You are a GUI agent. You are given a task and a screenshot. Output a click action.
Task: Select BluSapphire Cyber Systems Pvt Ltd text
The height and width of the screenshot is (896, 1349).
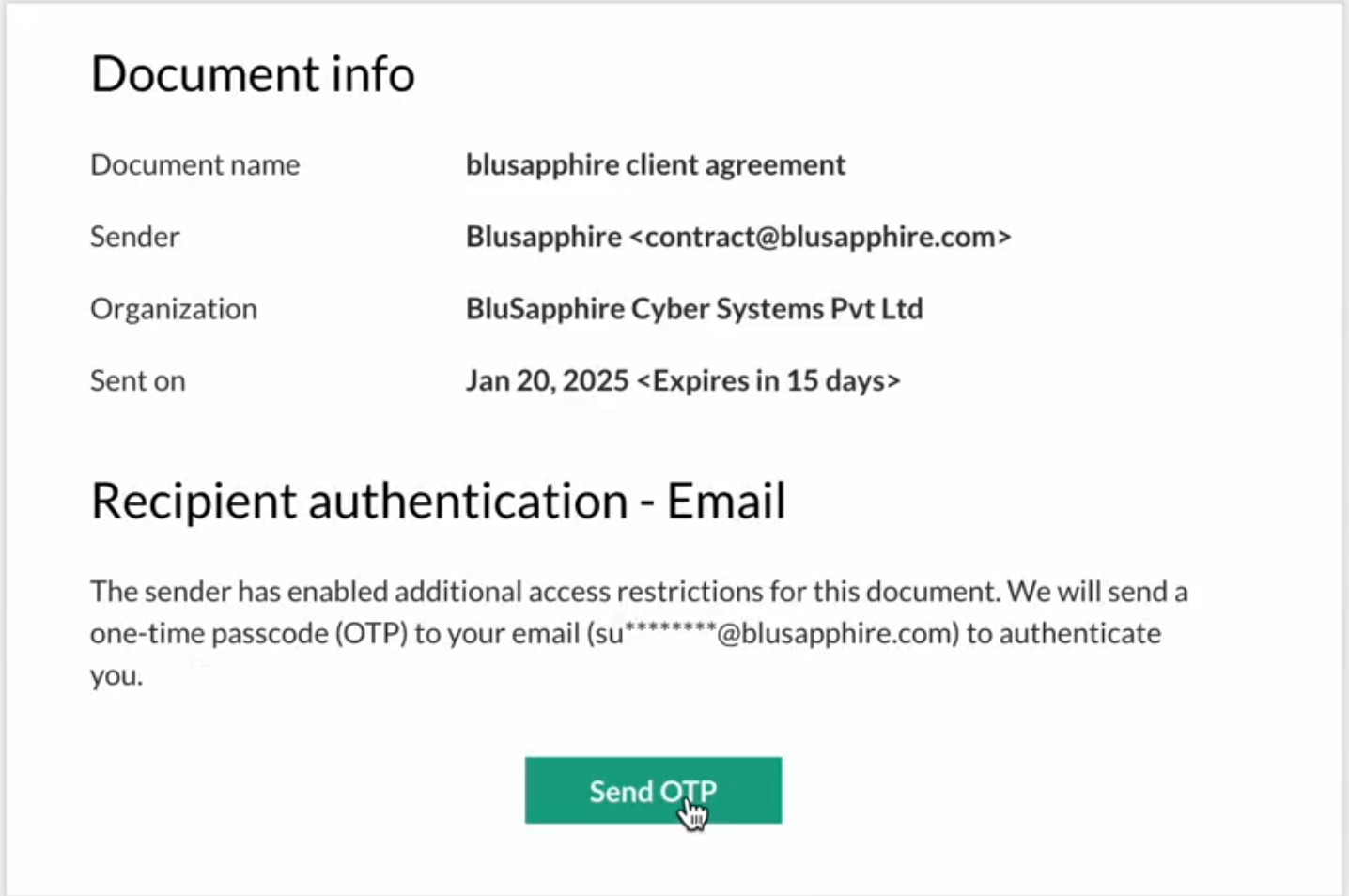(x=694, y=309)
